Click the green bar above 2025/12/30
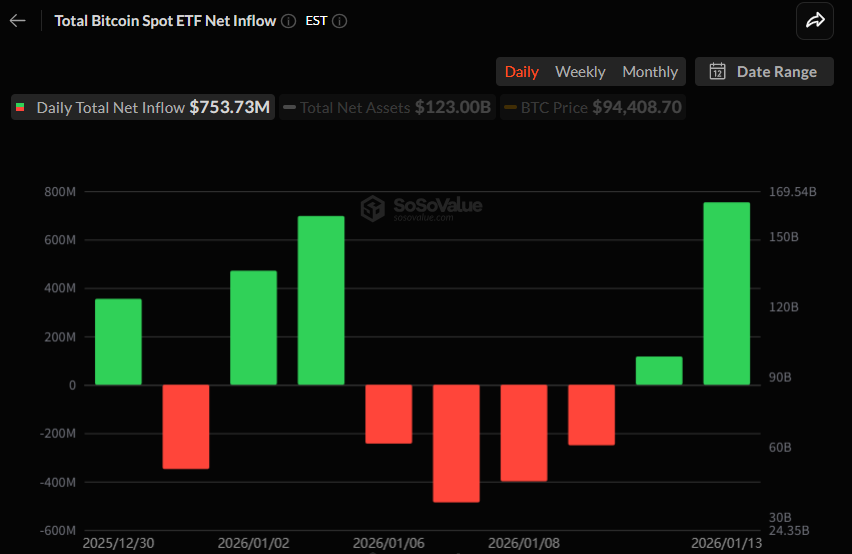Viewport: 852px width, 554px height. click(x=118, y=341)
